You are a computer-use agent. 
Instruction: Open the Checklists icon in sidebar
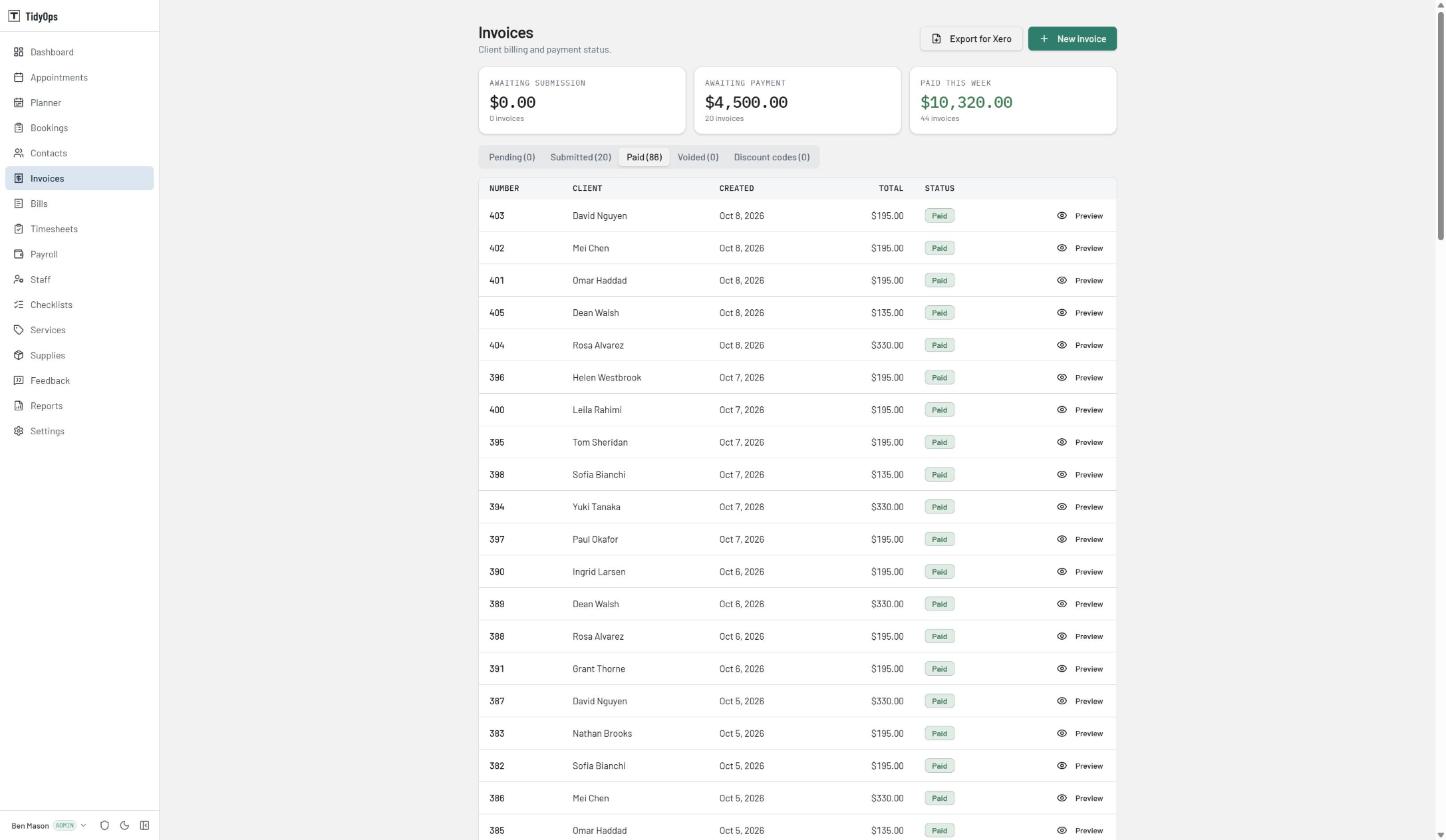tap(18, 305)
